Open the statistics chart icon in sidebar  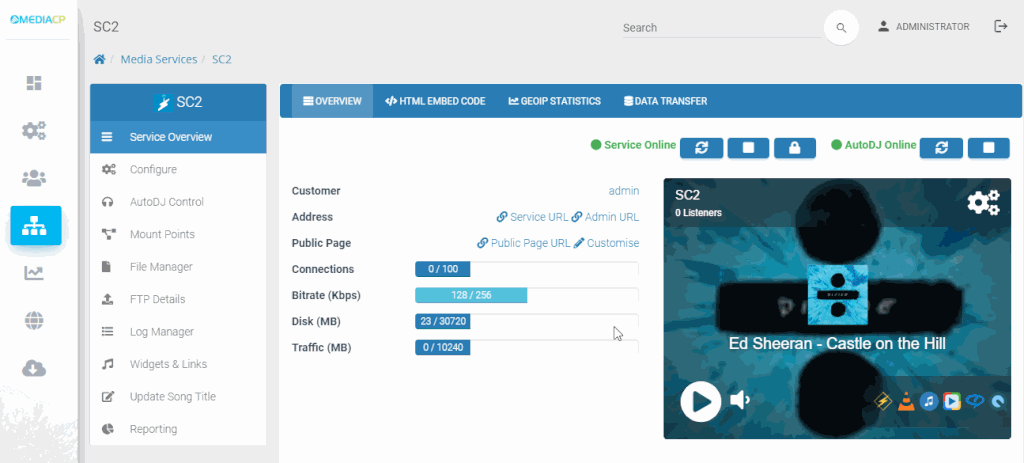(x=34, y=273)
